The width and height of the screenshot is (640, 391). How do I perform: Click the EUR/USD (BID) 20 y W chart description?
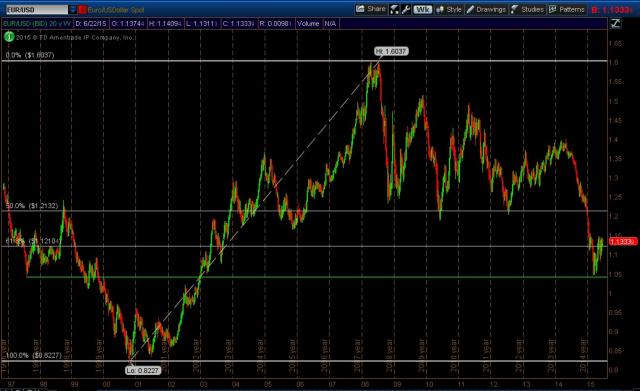(37, 24)
